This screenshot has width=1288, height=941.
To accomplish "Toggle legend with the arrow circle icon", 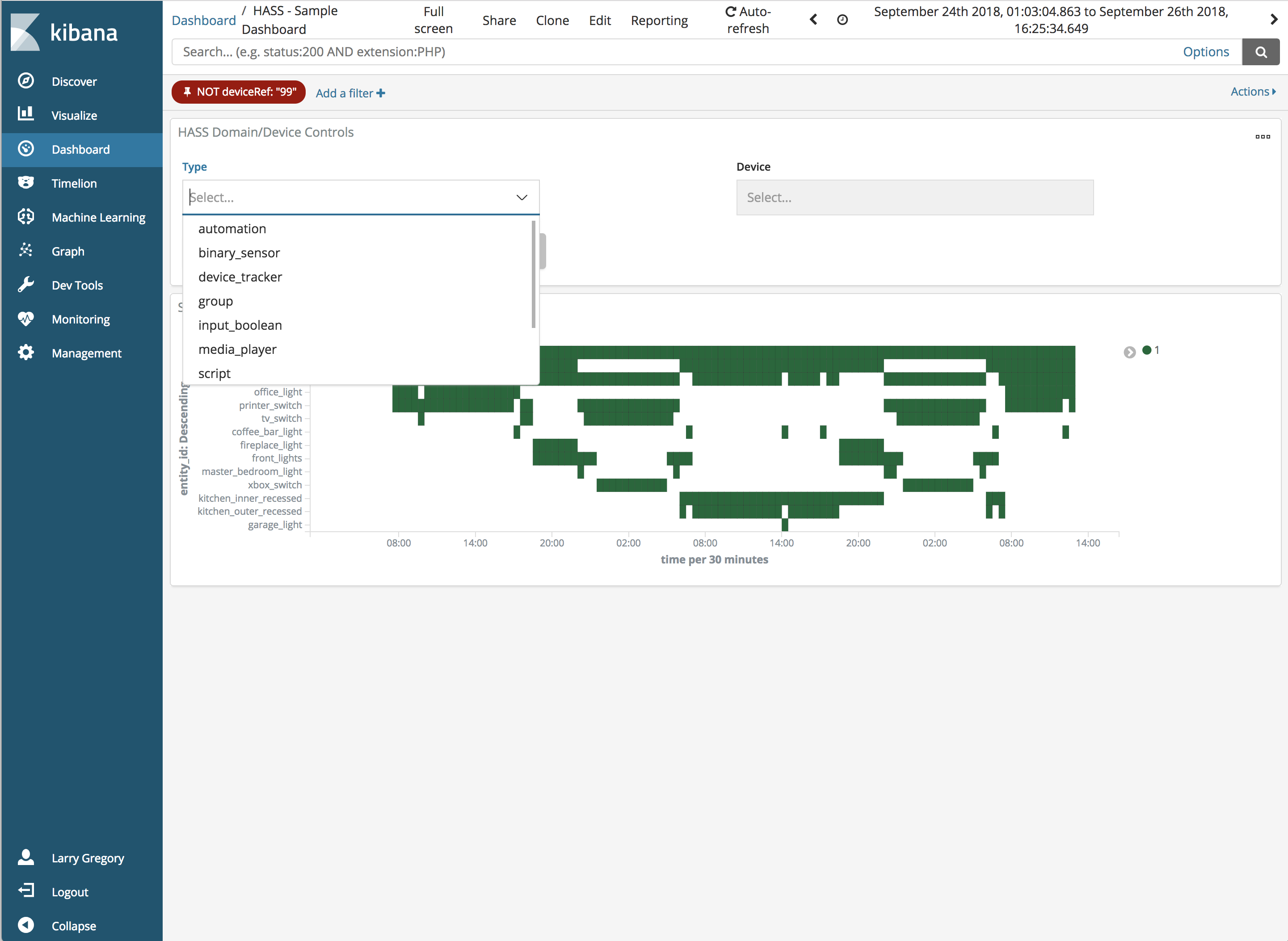I will (x=1130, y=352).
